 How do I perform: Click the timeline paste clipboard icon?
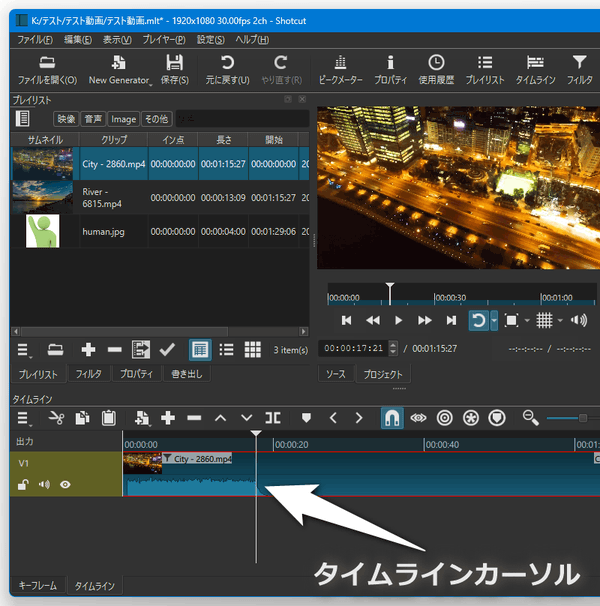109,418
